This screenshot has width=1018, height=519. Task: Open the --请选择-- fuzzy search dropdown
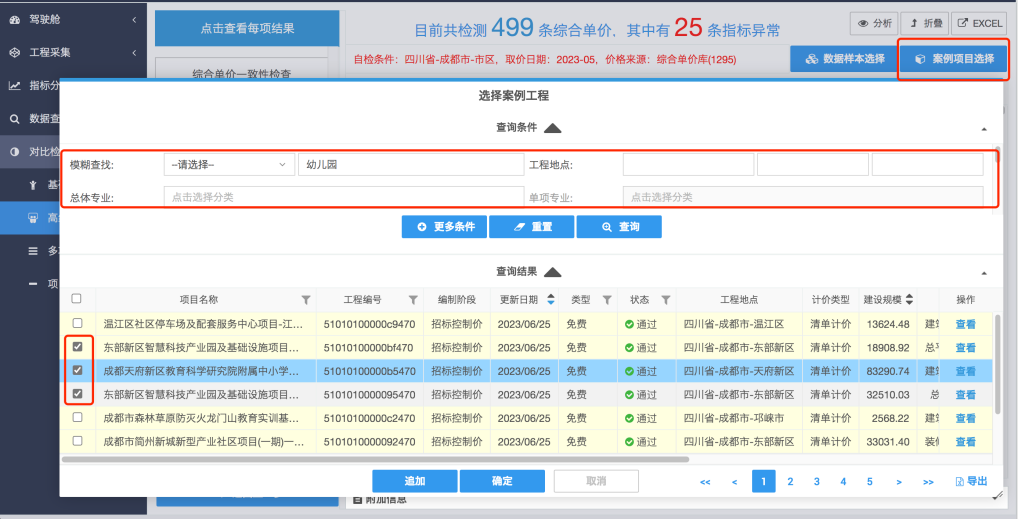pos(229,165)
